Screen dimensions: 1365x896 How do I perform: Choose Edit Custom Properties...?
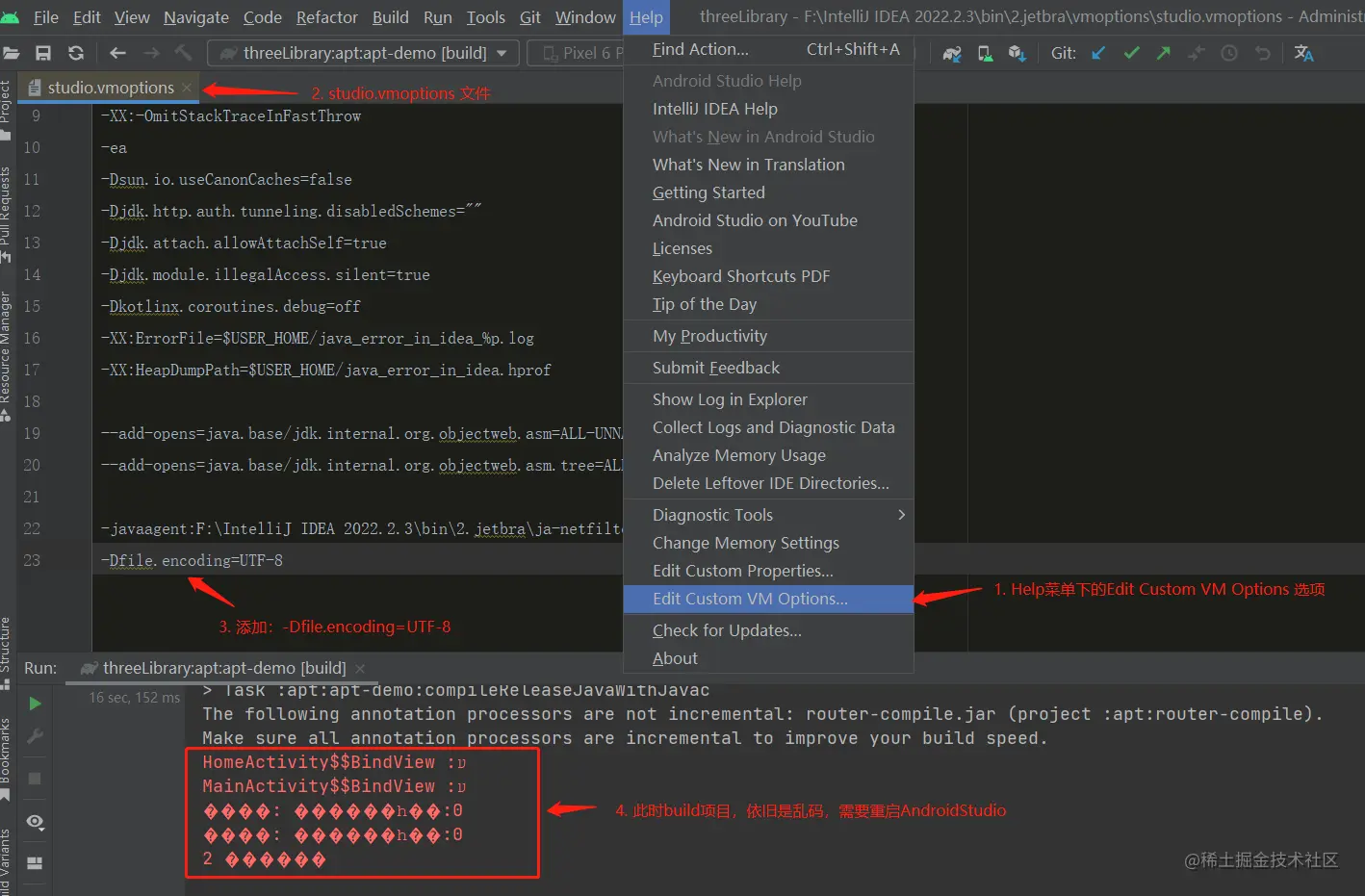click(x=768, y=571)
